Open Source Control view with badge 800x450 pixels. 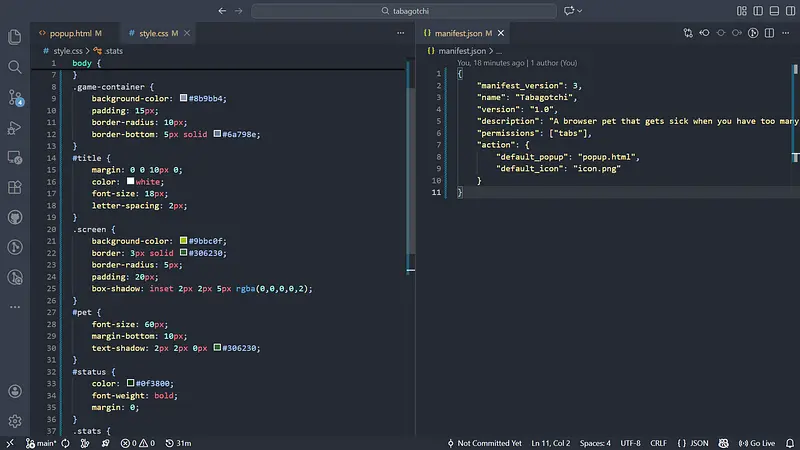pos(15,97)
